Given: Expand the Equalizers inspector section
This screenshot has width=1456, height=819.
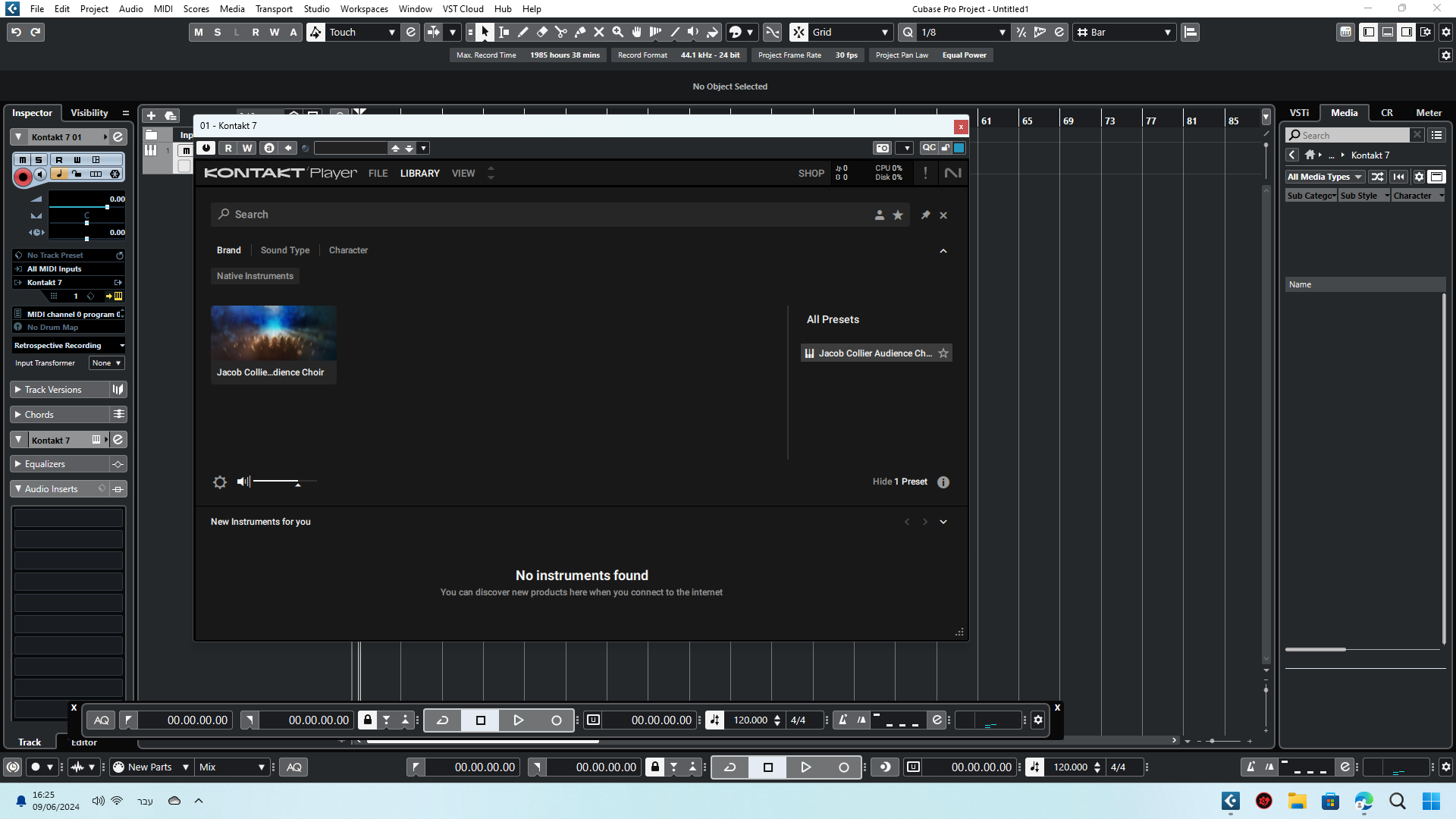Looking at the screenshot, I should pos(18,464).
